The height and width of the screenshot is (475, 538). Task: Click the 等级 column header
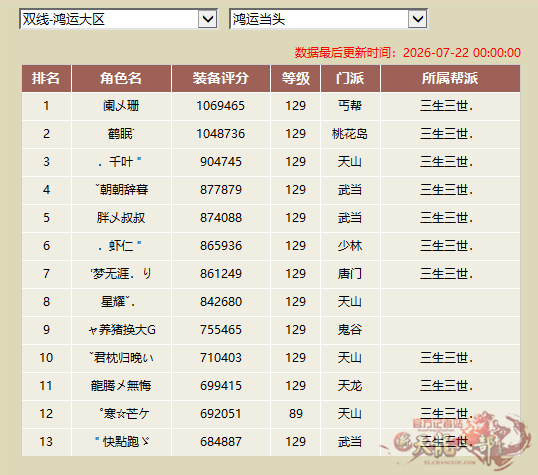[295, 78]
